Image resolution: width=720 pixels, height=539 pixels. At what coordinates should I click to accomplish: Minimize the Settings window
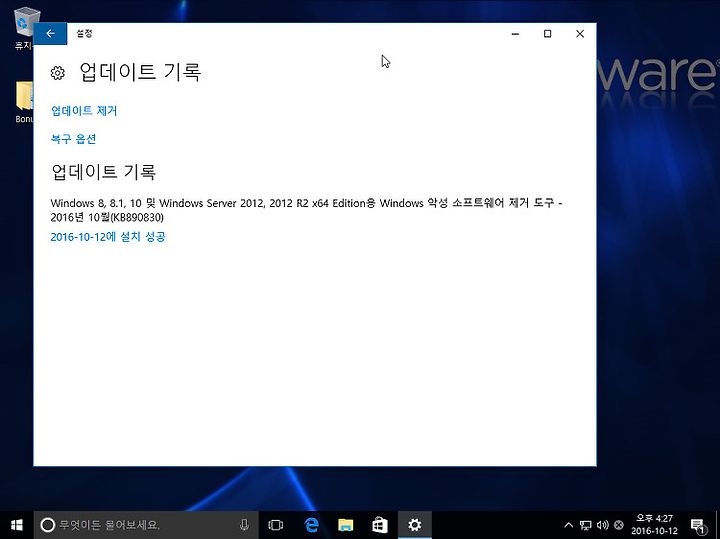[x=515, y=34]
